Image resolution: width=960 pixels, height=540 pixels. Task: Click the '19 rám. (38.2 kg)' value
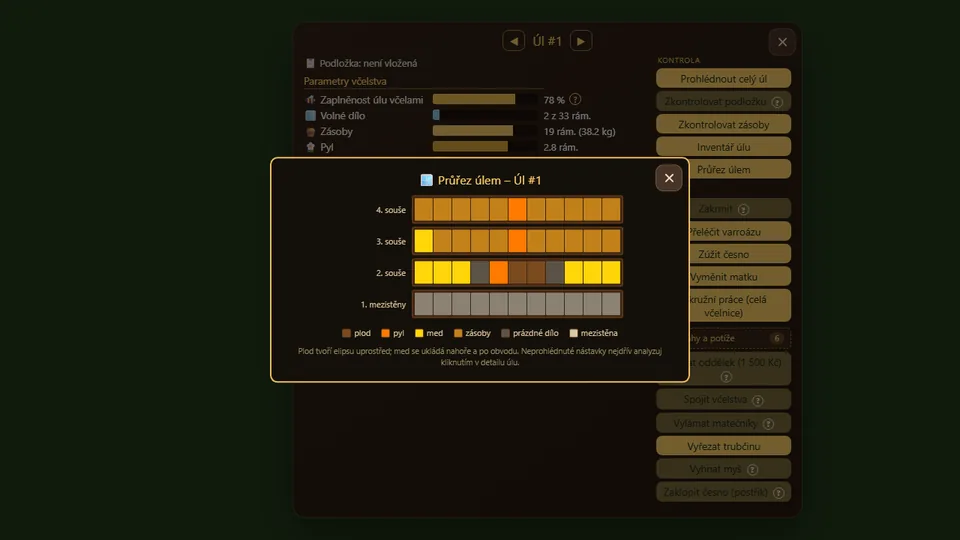tap(579, 131)
